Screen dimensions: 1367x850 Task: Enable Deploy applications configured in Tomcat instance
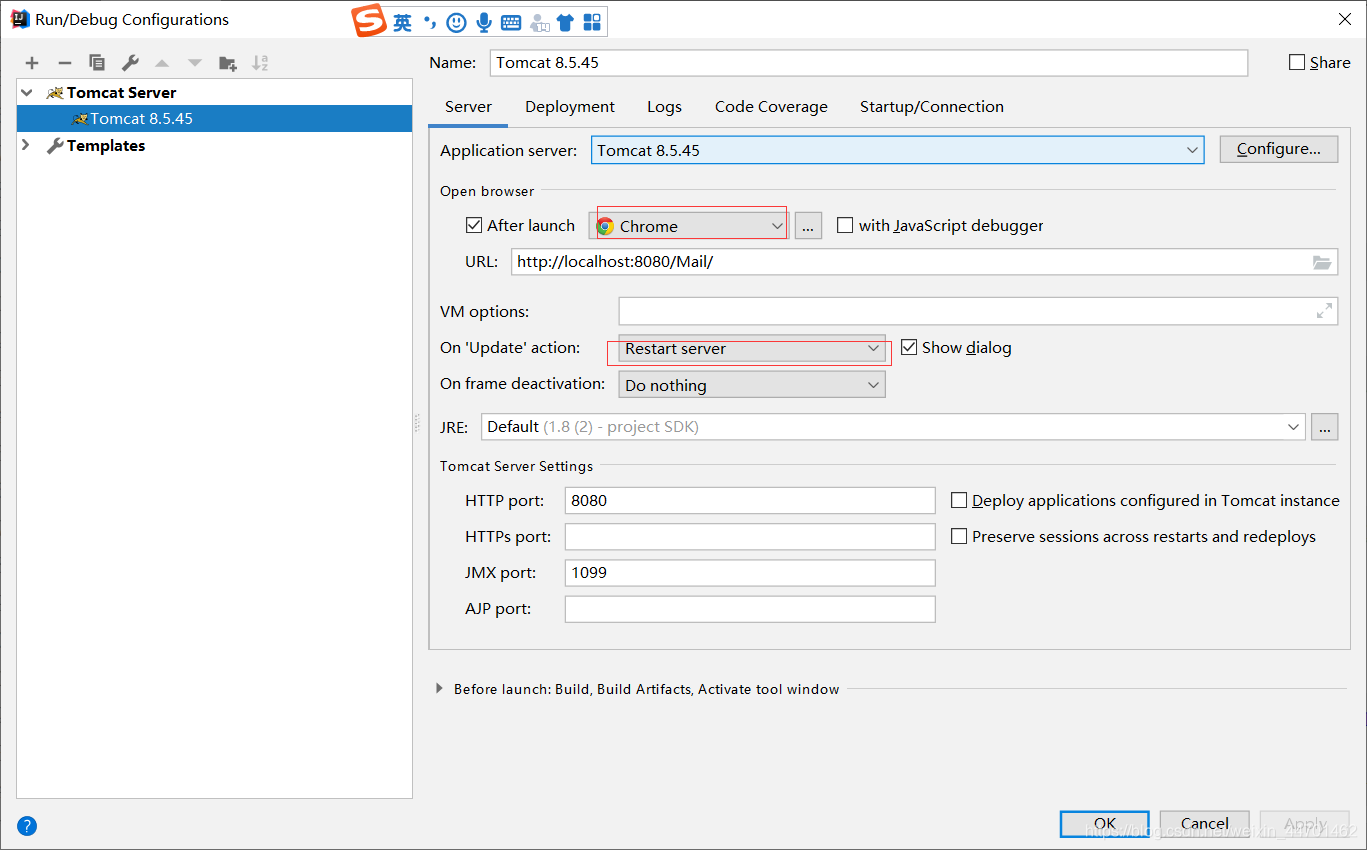pyautogui.click(x=959, y=500)
